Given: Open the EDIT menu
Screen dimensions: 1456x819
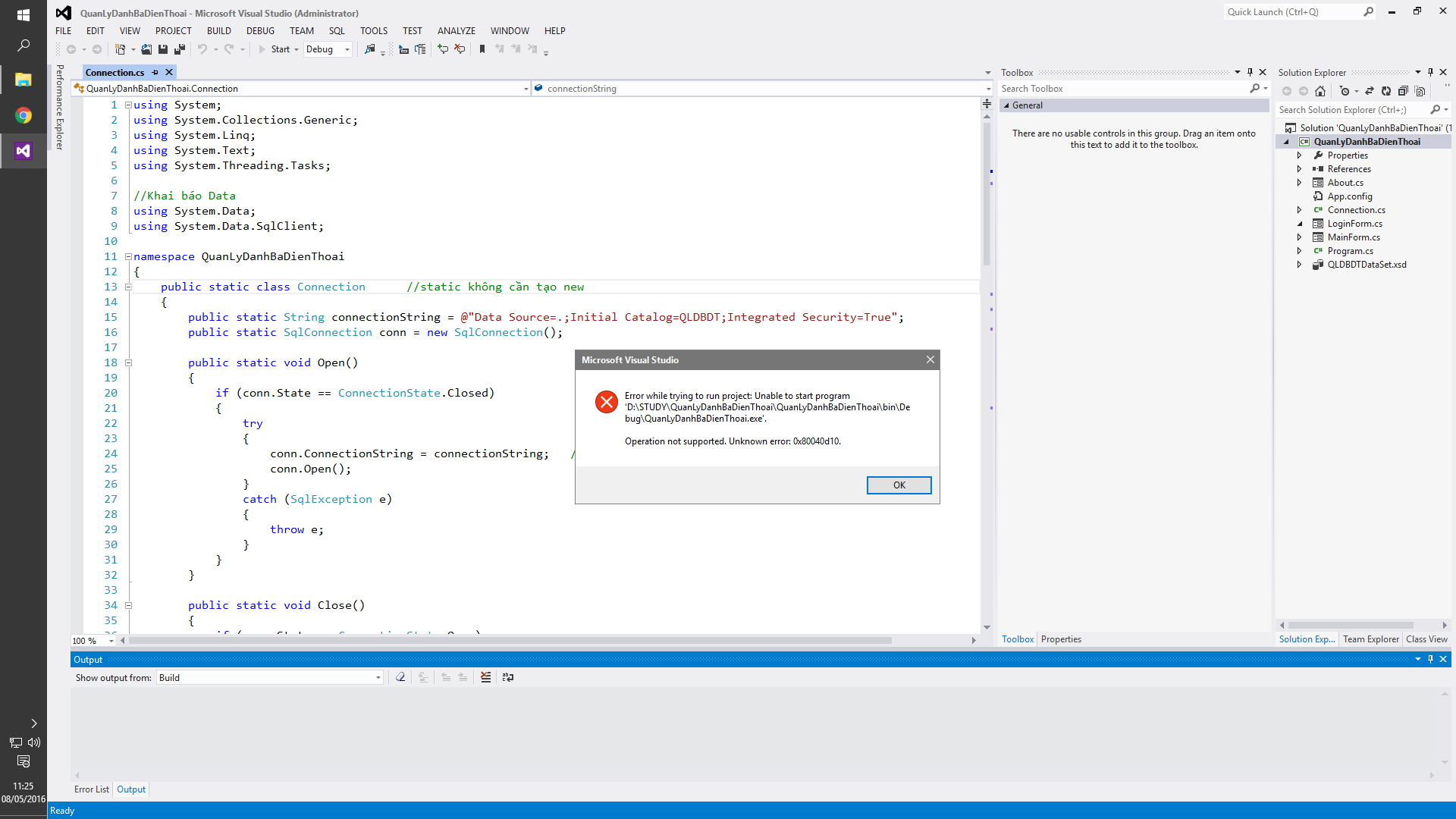Looking at the screenshot, I should [x=95, y=31].
